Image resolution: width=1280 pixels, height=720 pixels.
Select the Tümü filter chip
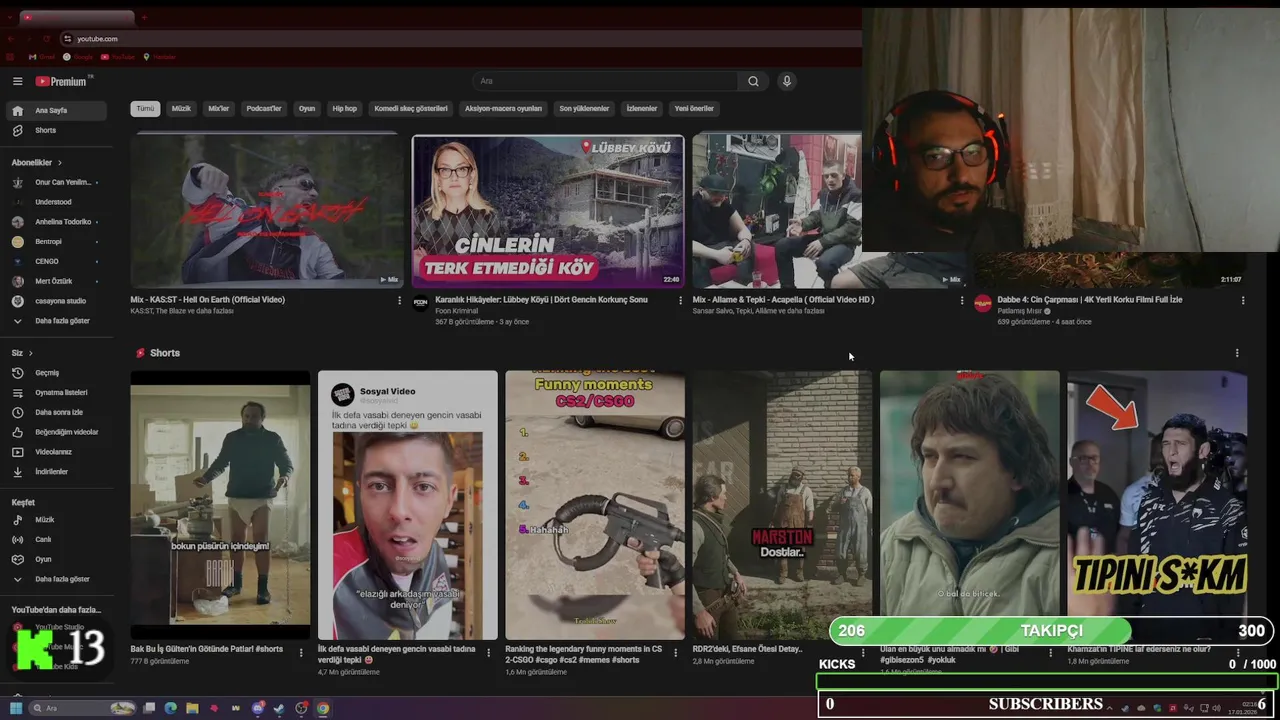(145, 108)
